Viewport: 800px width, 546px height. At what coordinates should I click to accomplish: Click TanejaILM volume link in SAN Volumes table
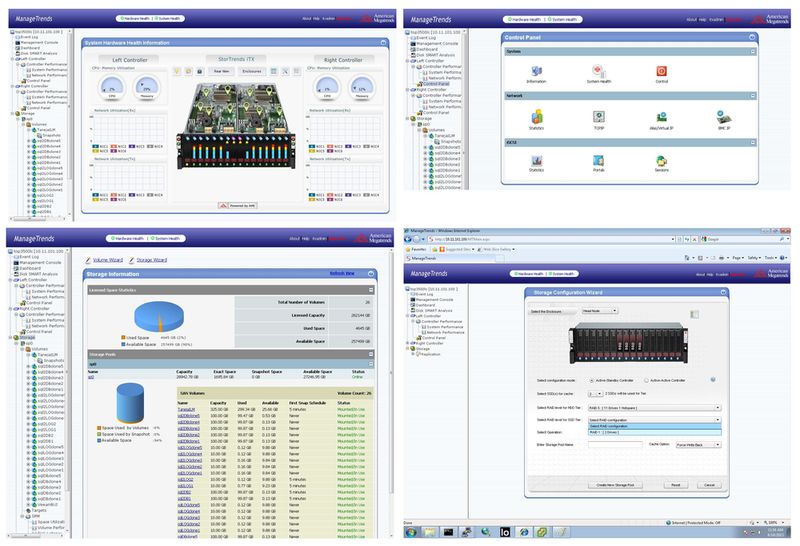186,409
